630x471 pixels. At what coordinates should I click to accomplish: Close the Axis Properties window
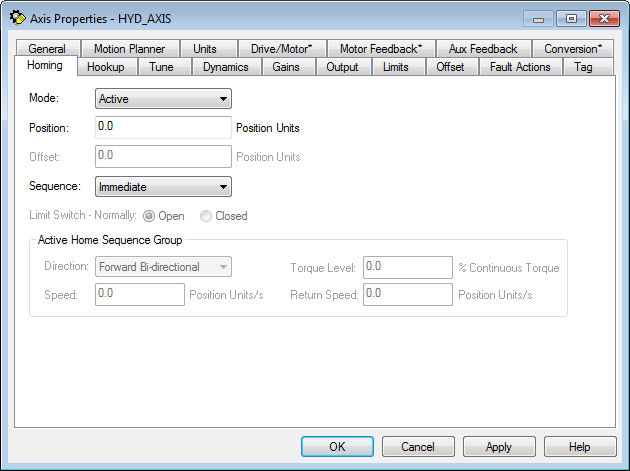(602, 18)
